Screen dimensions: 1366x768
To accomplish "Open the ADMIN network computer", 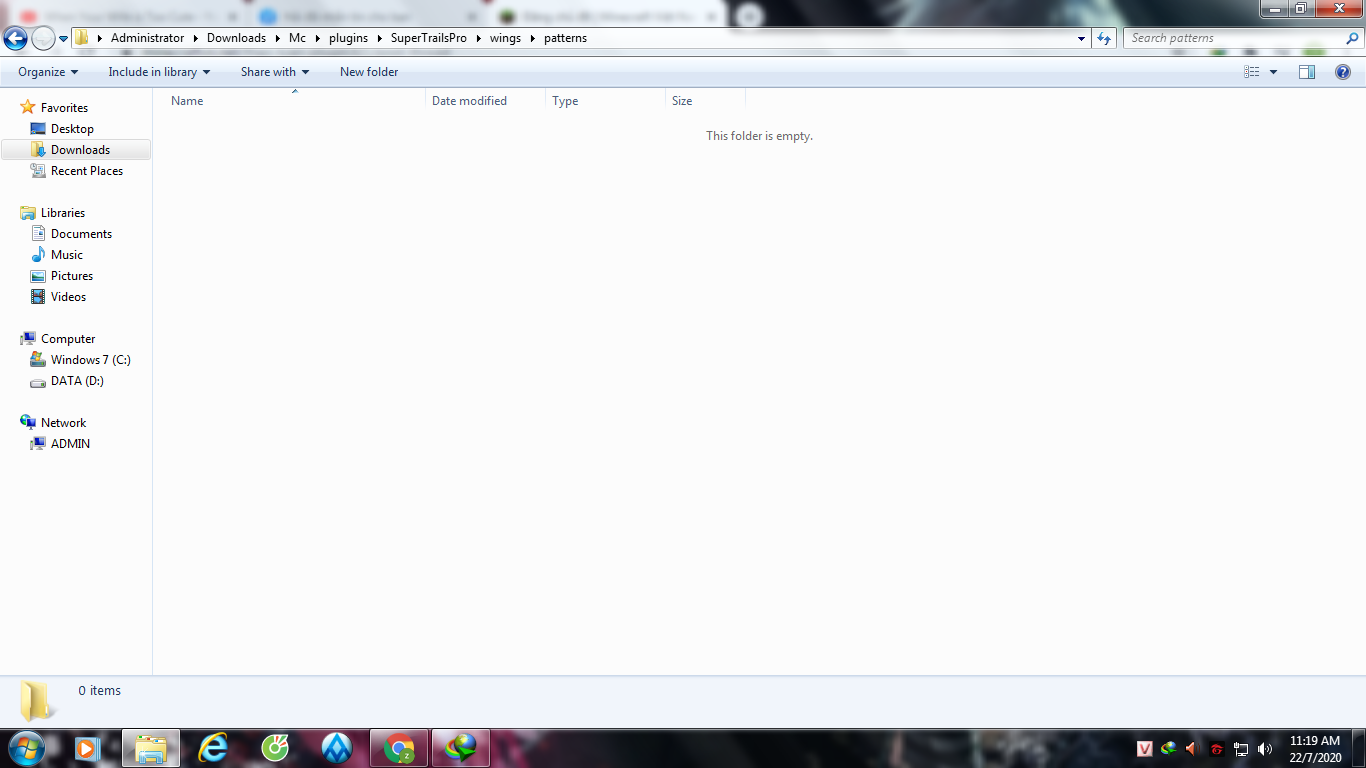I will (x=70, y=444).
